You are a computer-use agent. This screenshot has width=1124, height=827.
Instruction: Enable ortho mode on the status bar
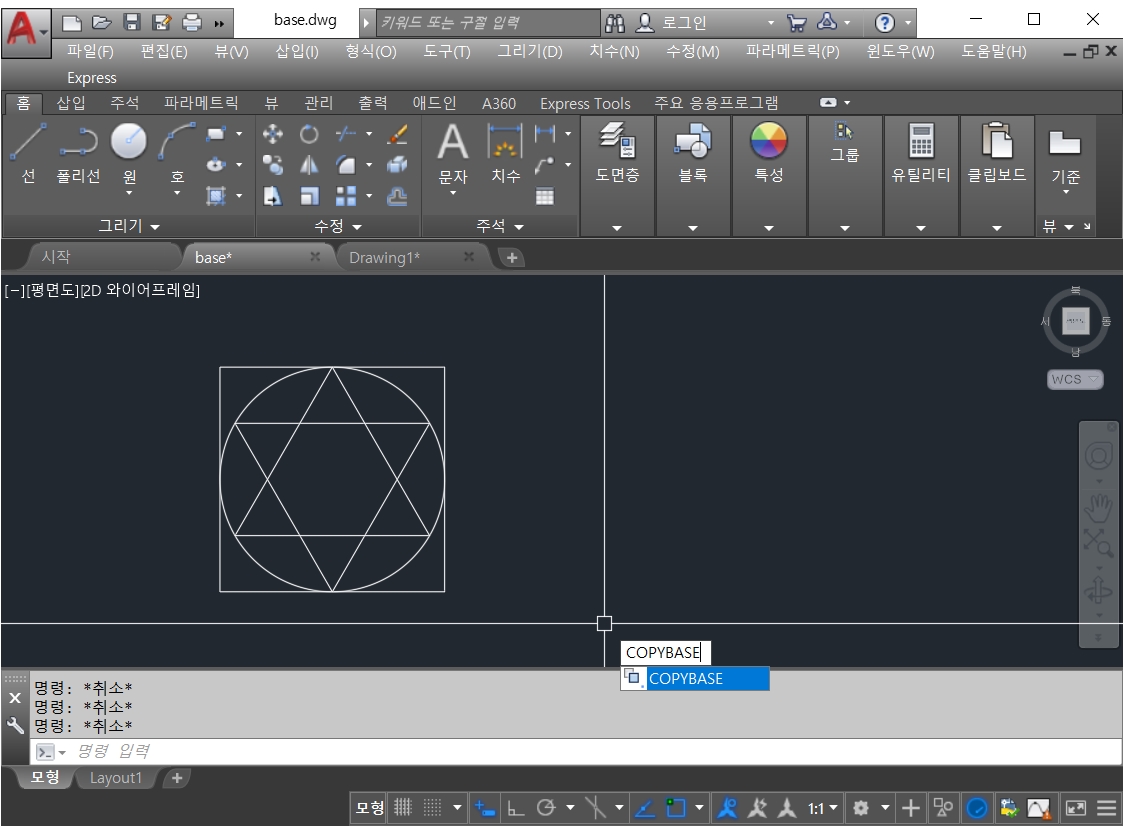(x=513, y=807)
